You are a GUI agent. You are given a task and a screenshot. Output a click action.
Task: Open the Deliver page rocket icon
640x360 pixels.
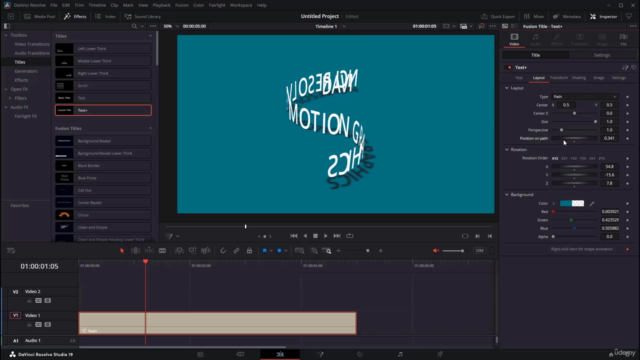(440, 354)
